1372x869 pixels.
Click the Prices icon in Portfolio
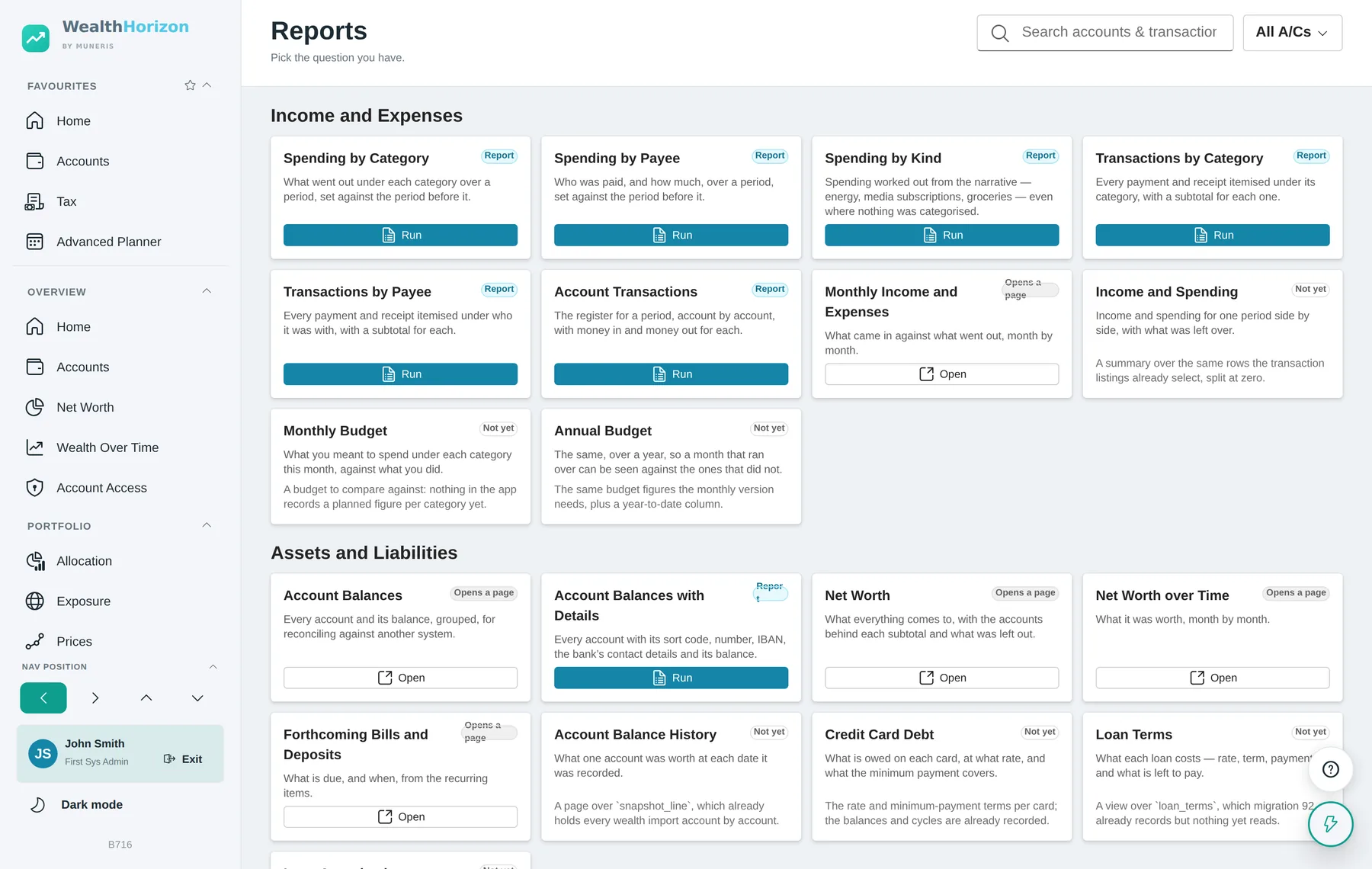tap(35, 642)
